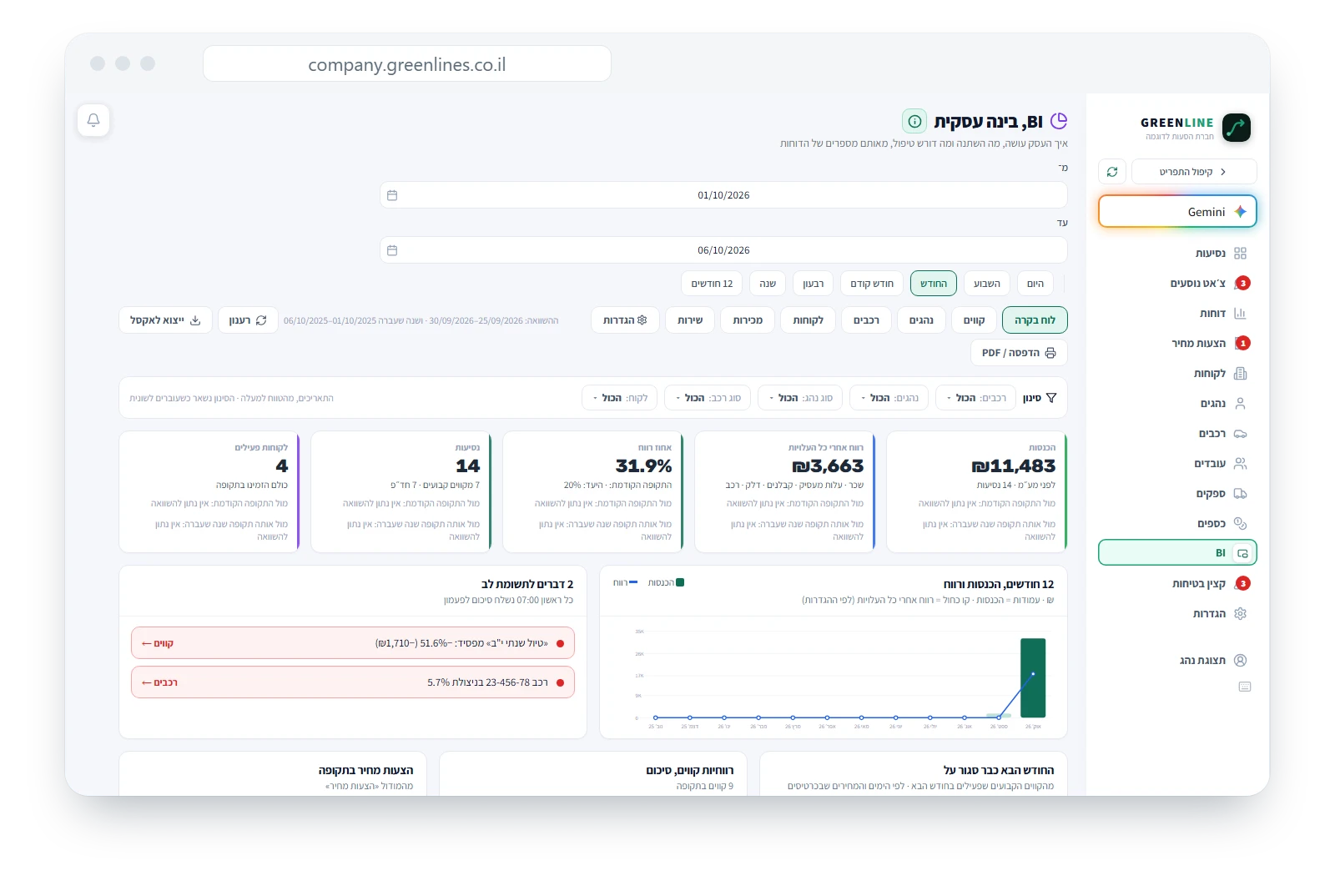Click the sidebar refresh icon next to קיפול התפריט
Screen dimensions: 1335x896
click(x=1112, y=172)
